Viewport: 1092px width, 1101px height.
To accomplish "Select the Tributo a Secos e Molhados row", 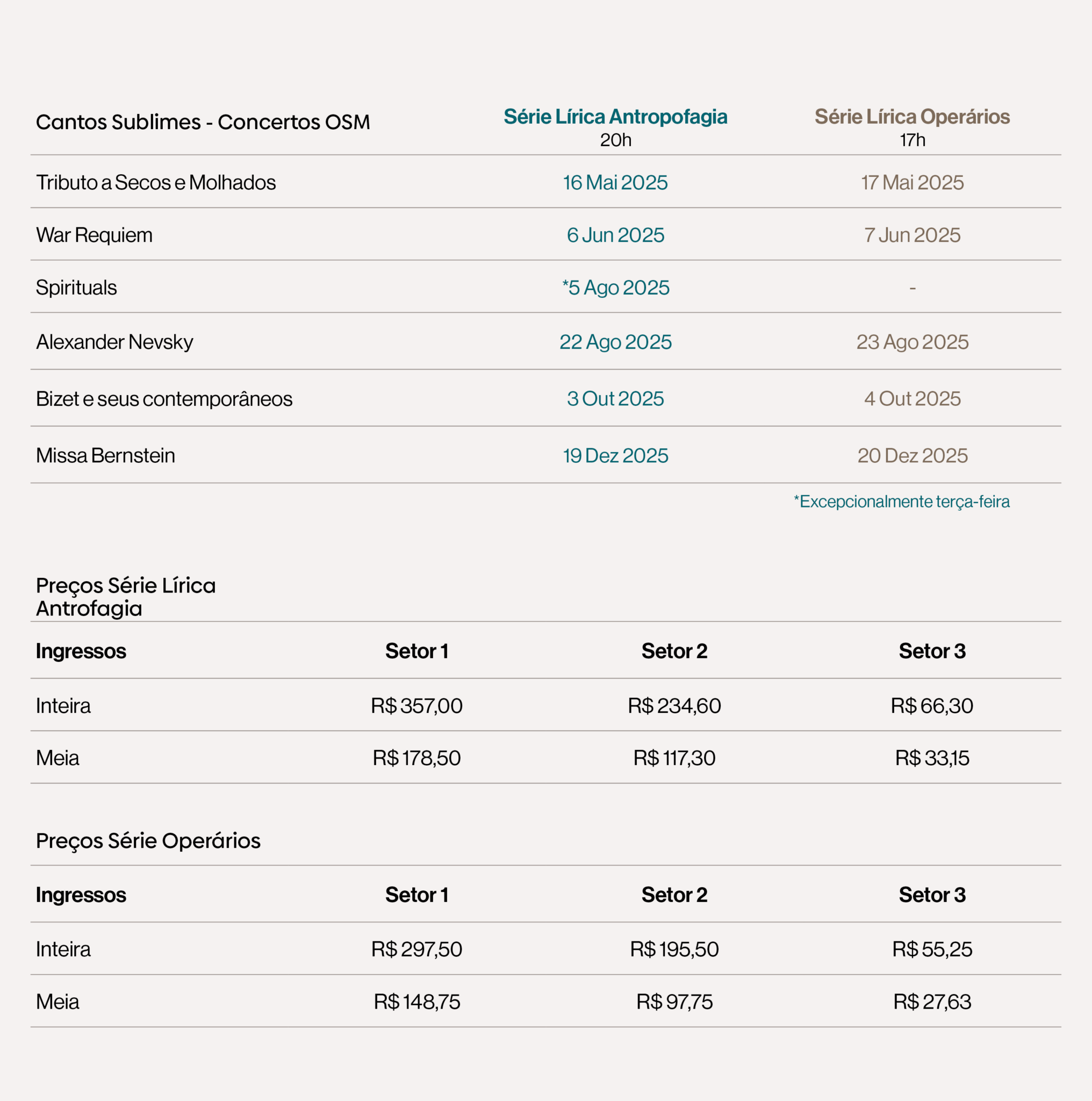I will pyautogui.click(x=545, y=182).
